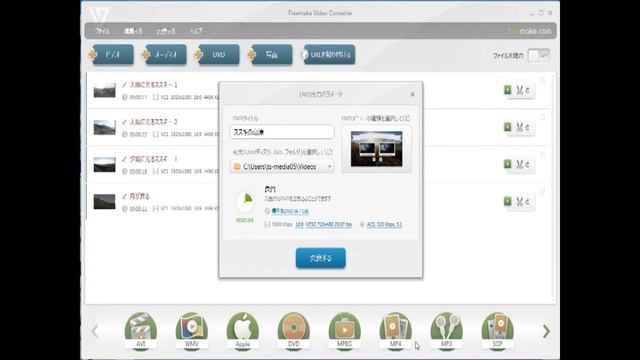
Task: Click the add ビデオ button
Action: 111,54
